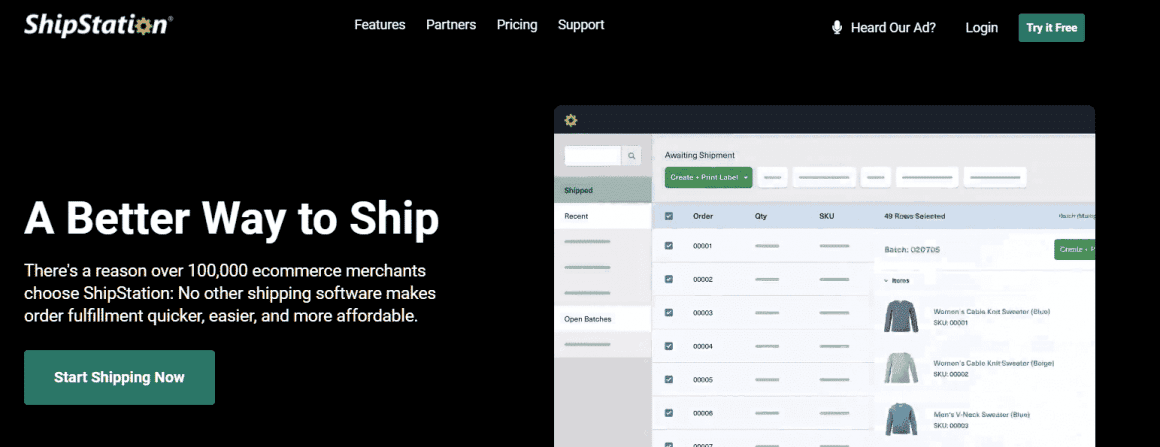
Task: Click the Women's Cable Knit Sweater (Beige) thumbnail
Action: tap(901, 367)
